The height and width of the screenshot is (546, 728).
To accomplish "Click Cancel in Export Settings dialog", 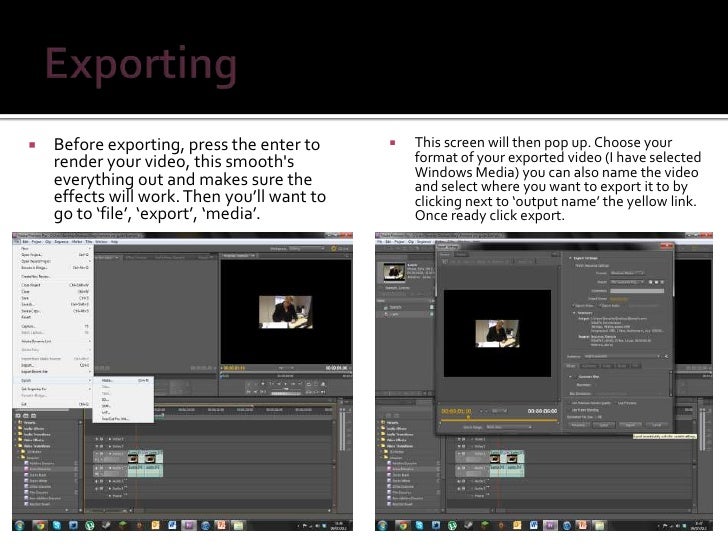I will [657, 425].
